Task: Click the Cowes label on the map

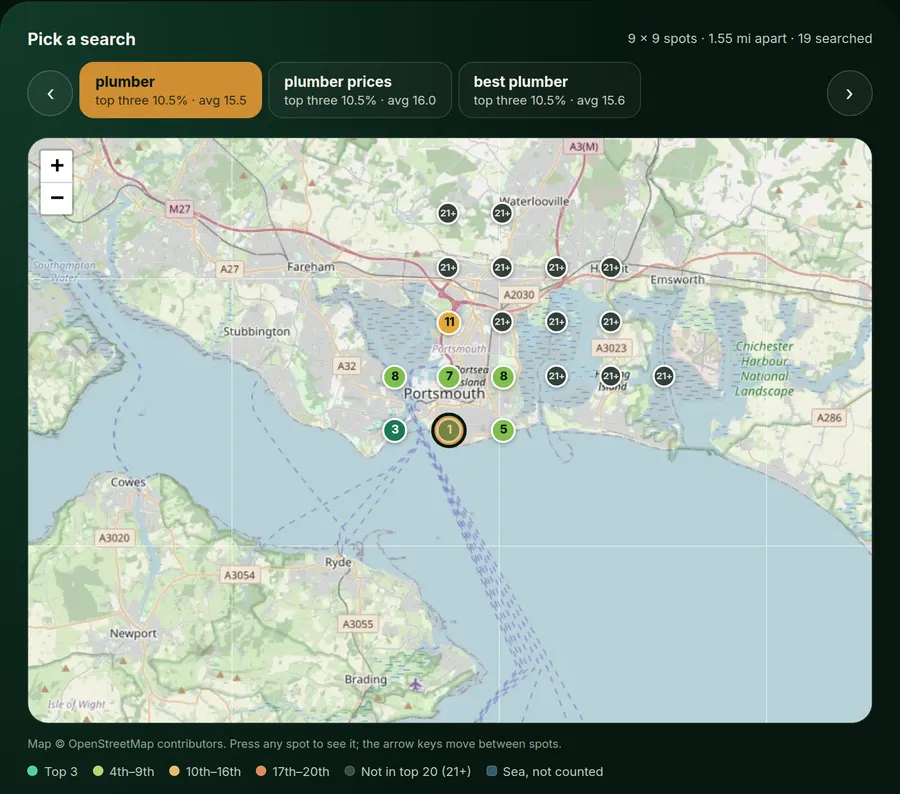Action: (x=128, y=482)
